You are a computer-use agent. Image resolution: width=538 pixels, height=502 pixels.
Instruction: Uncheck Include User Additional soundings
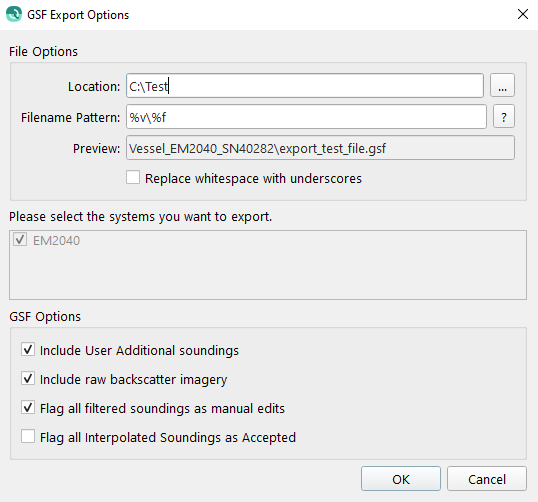[x=28, y=350]
